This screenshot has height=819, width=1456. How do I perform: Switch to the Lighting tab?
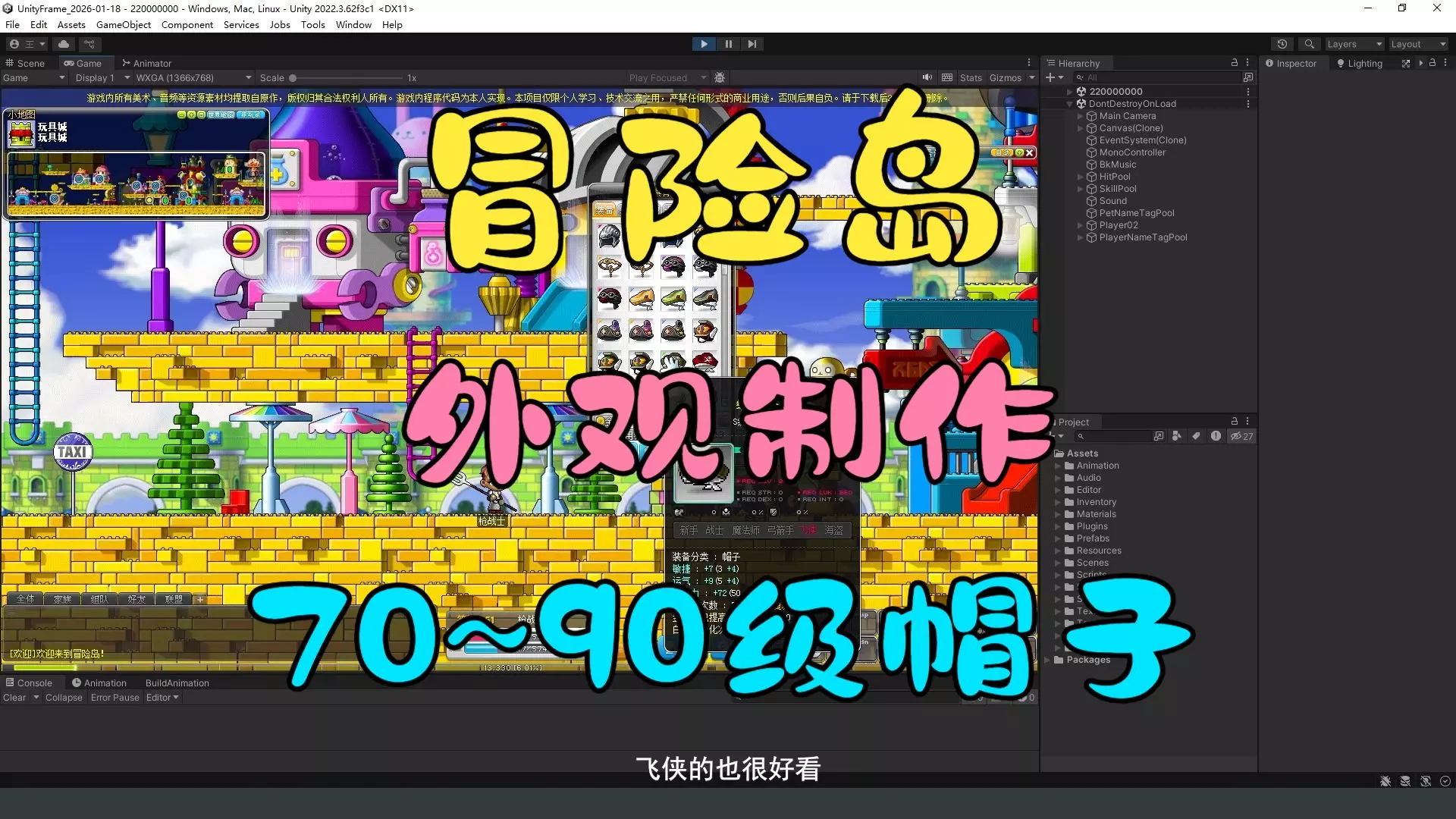(x=1359, y=64)
